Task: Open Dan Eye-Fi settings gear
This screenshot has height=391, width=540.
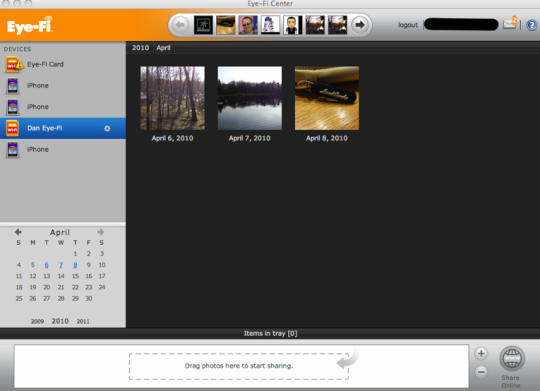Action: click(x=107, y=128)
